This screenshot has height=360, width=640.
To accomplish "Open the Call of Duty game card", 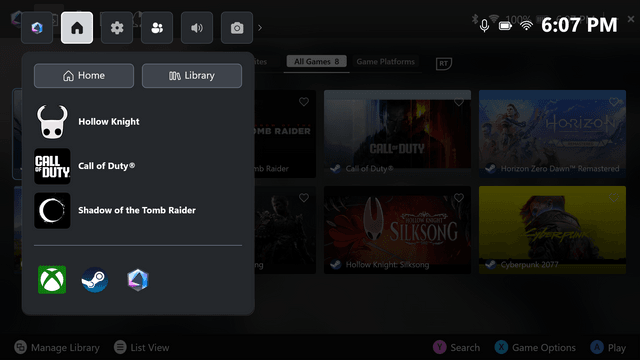I will tap(397, 134).
